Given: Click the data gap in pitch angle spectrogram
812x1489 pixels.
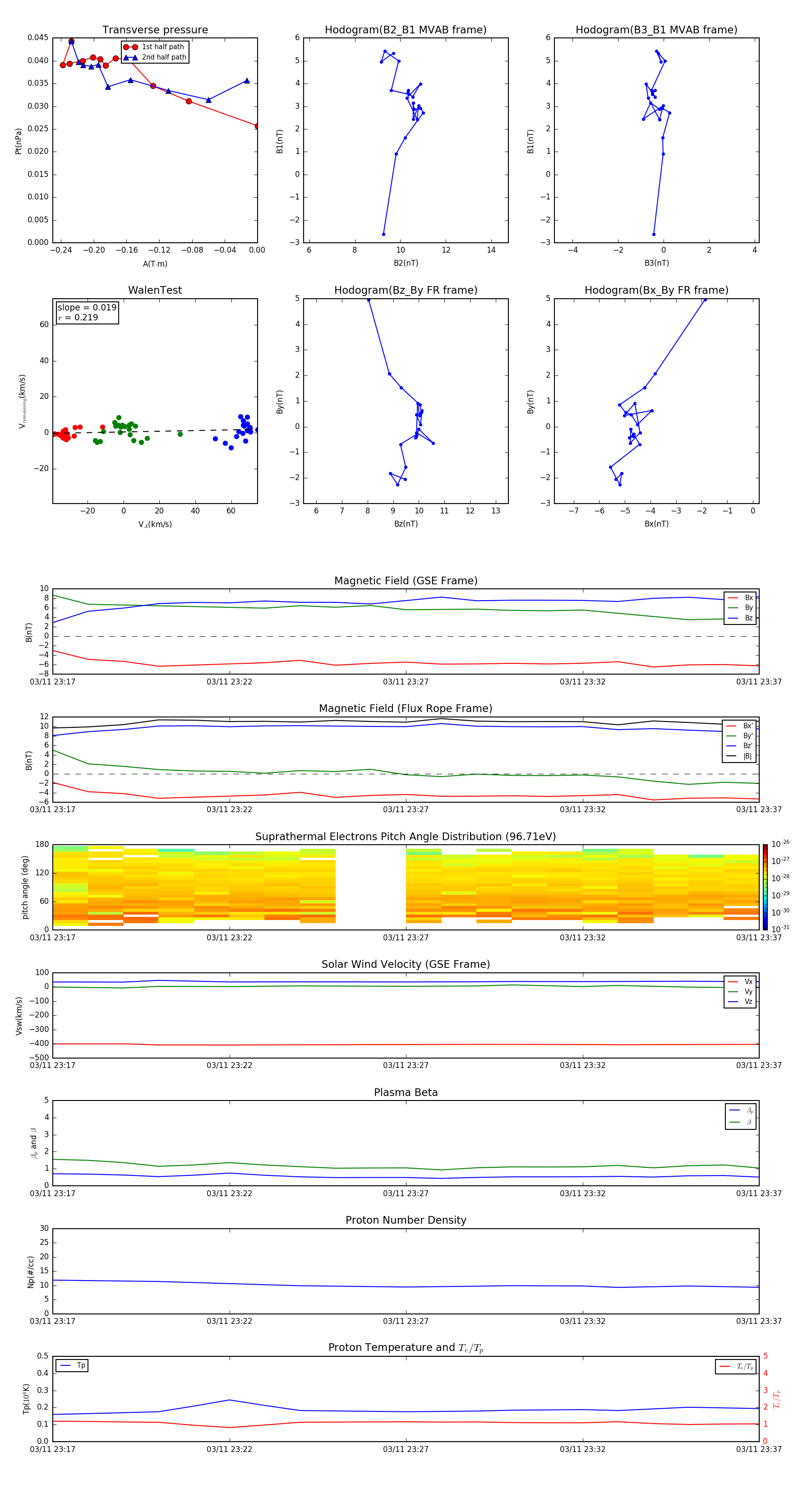Looking at the screenshot, I should click(x=370, y=887).
